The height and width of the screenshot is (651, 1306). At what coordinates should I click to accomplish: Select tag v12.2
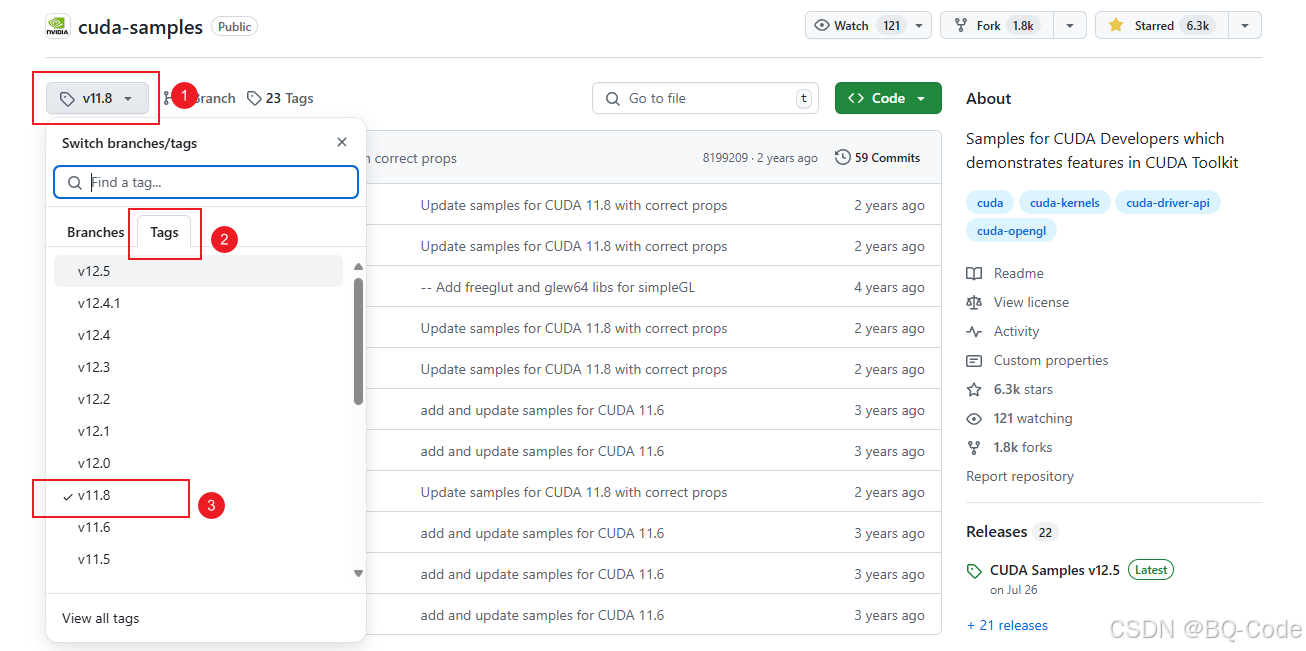pyautogui.click(x=198, y=399)
